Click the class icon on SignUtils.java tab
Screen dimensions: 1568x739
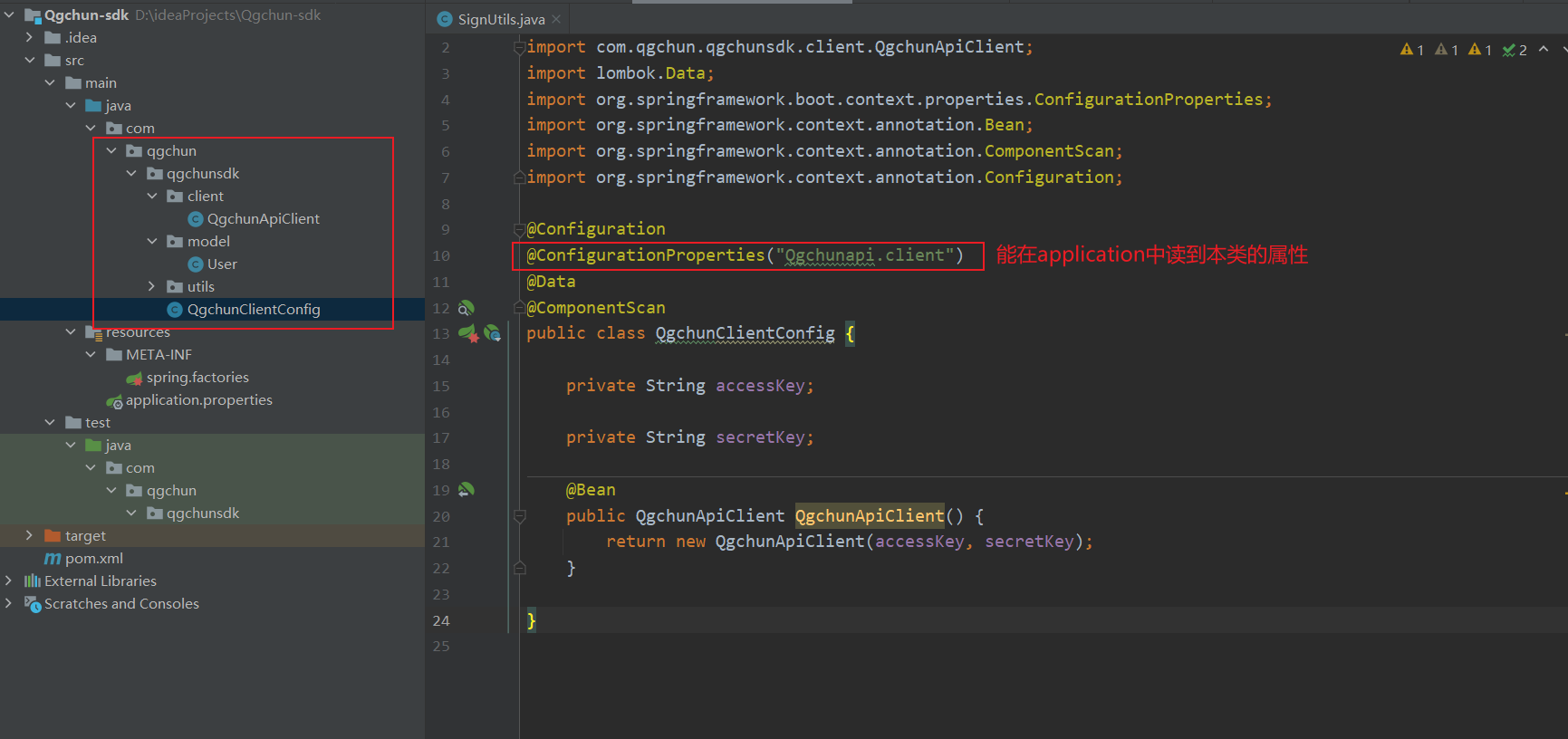[445, 19]
